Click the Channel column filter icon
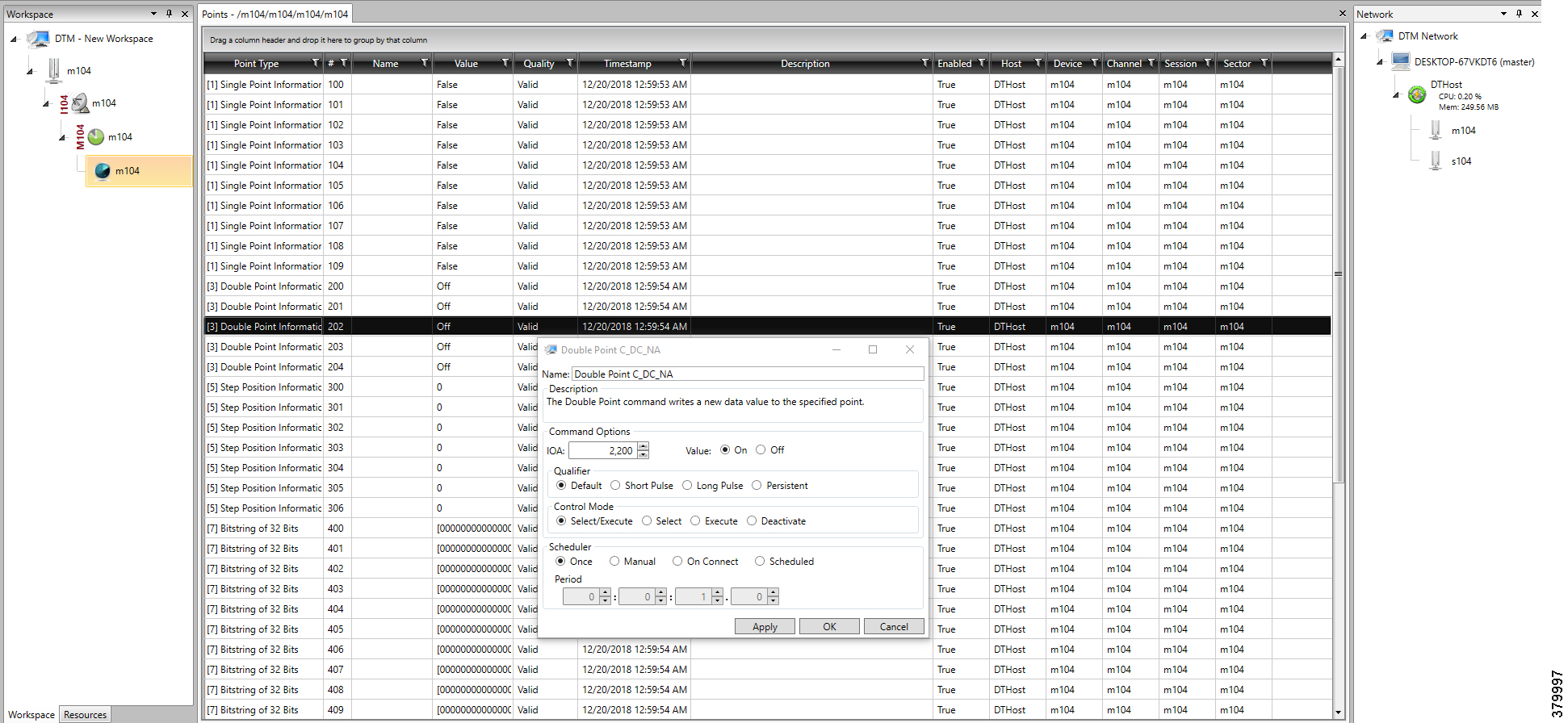1568x723 pixels. (1151, 63)
